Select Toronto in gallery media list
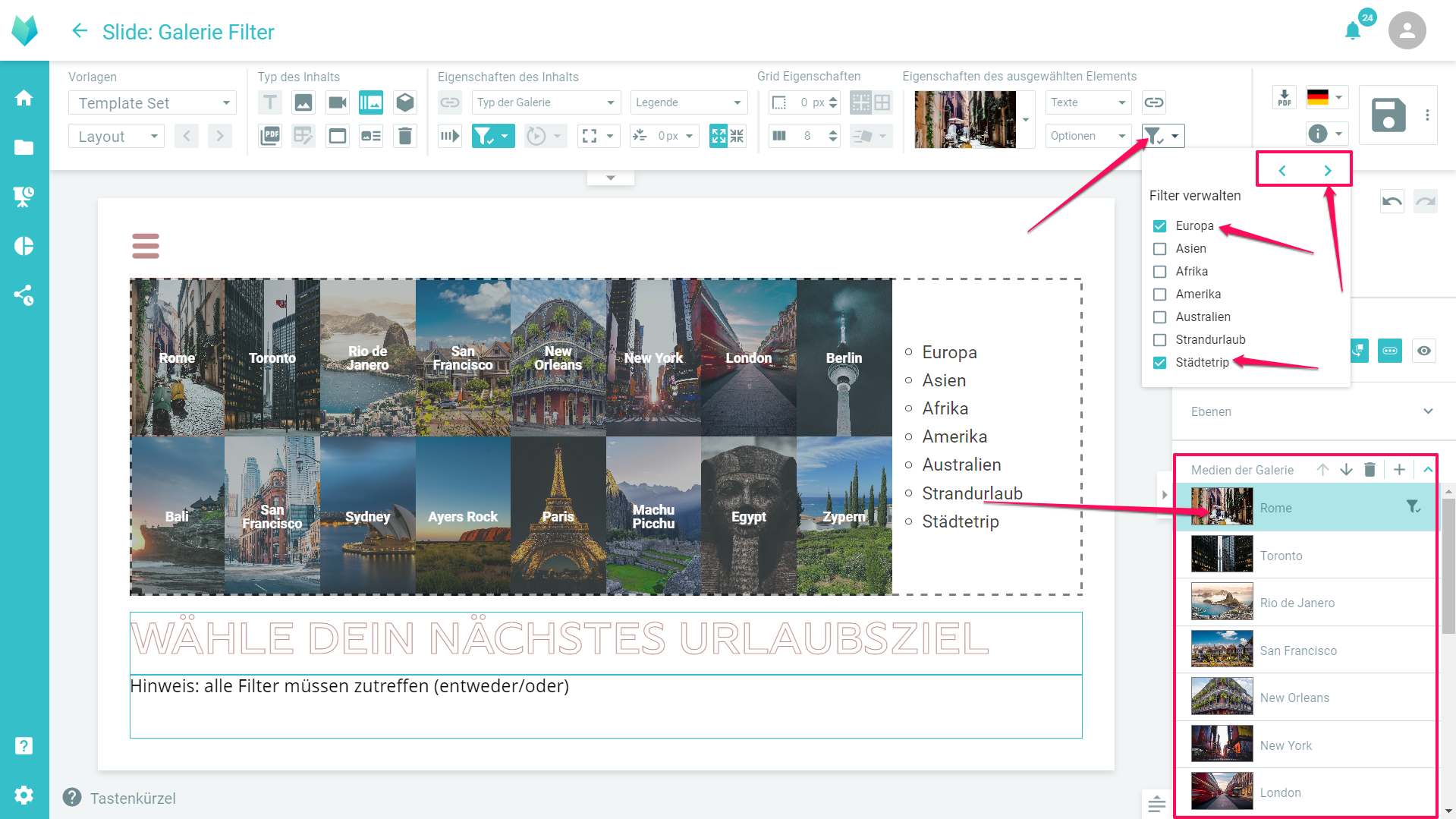1456x819 pixels. click(x=1305, y=556)
